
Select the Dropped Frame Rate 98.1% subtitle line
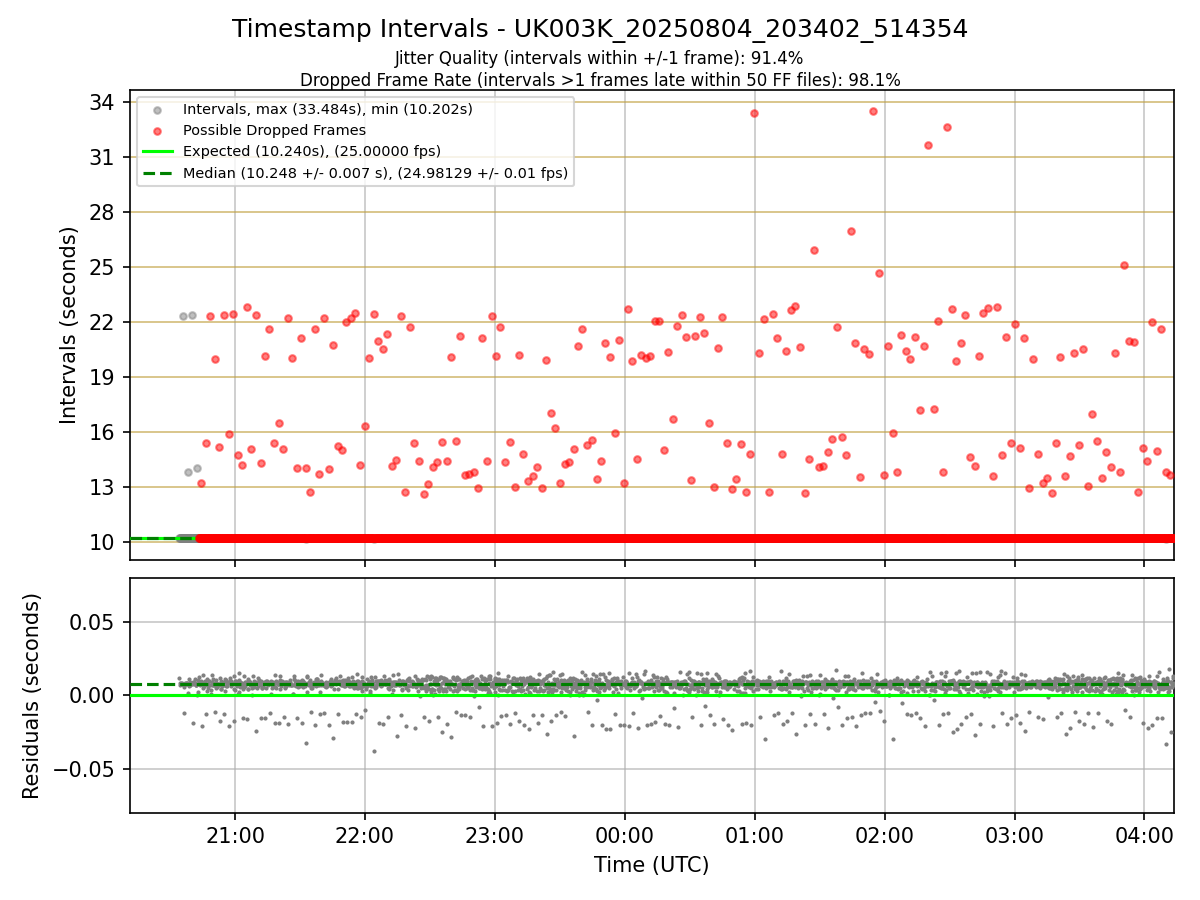(600, 80)
